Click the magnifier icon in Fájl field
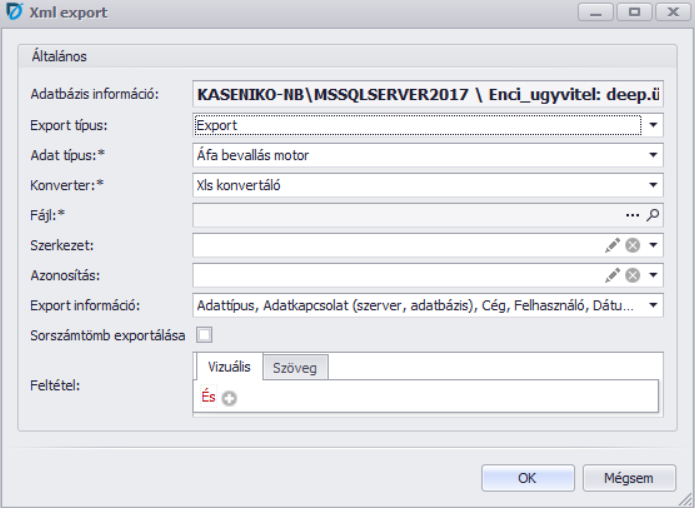Screen dimensions: 695x508 click(x=653, y=215)
